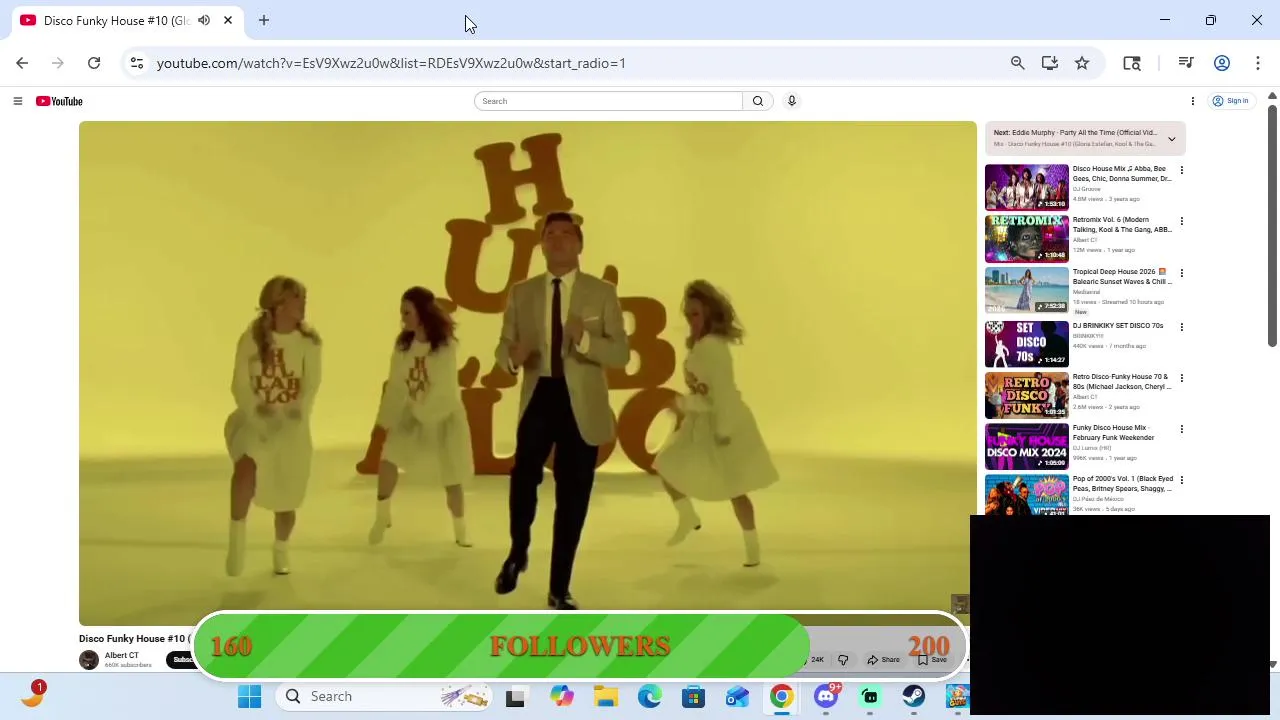Open the Chrome three-dot menu
1280x720 pixels.
pyautogui.click(x=1258, y=63)
